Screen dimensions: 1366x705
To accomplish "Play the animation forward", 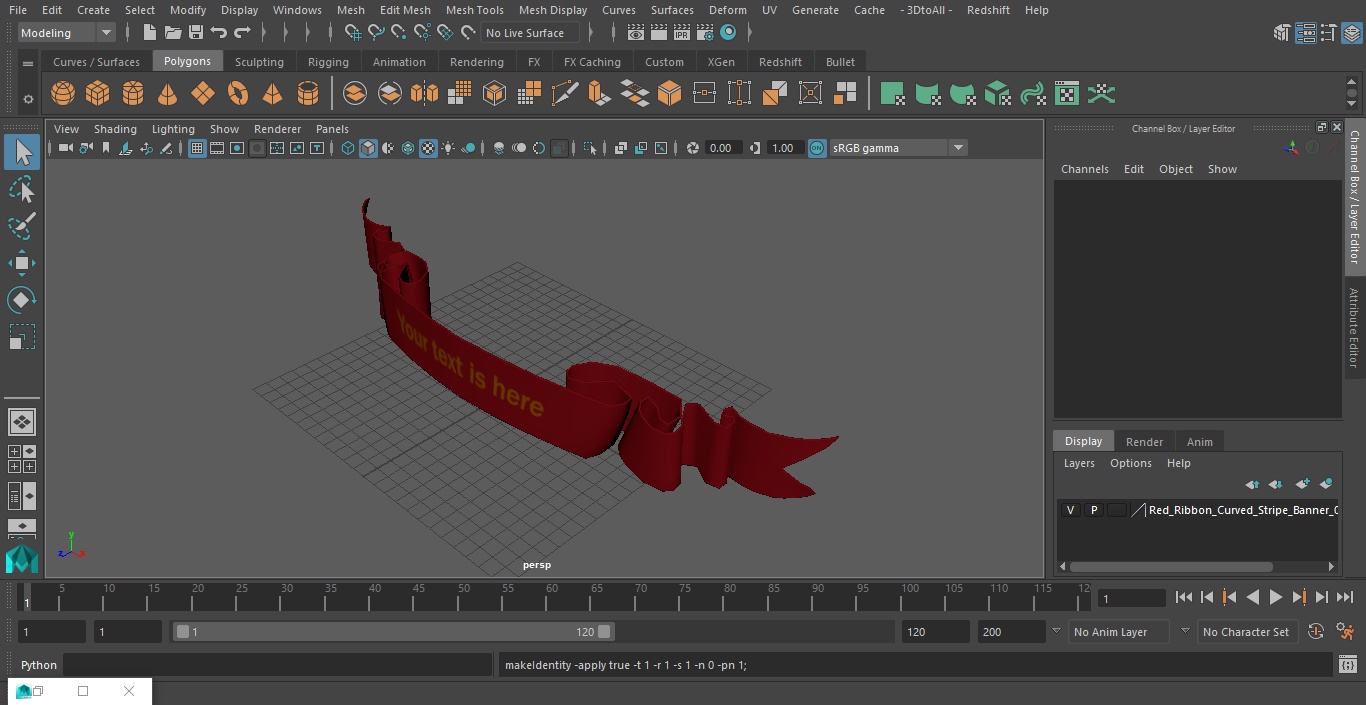I will click(1276, 597).
